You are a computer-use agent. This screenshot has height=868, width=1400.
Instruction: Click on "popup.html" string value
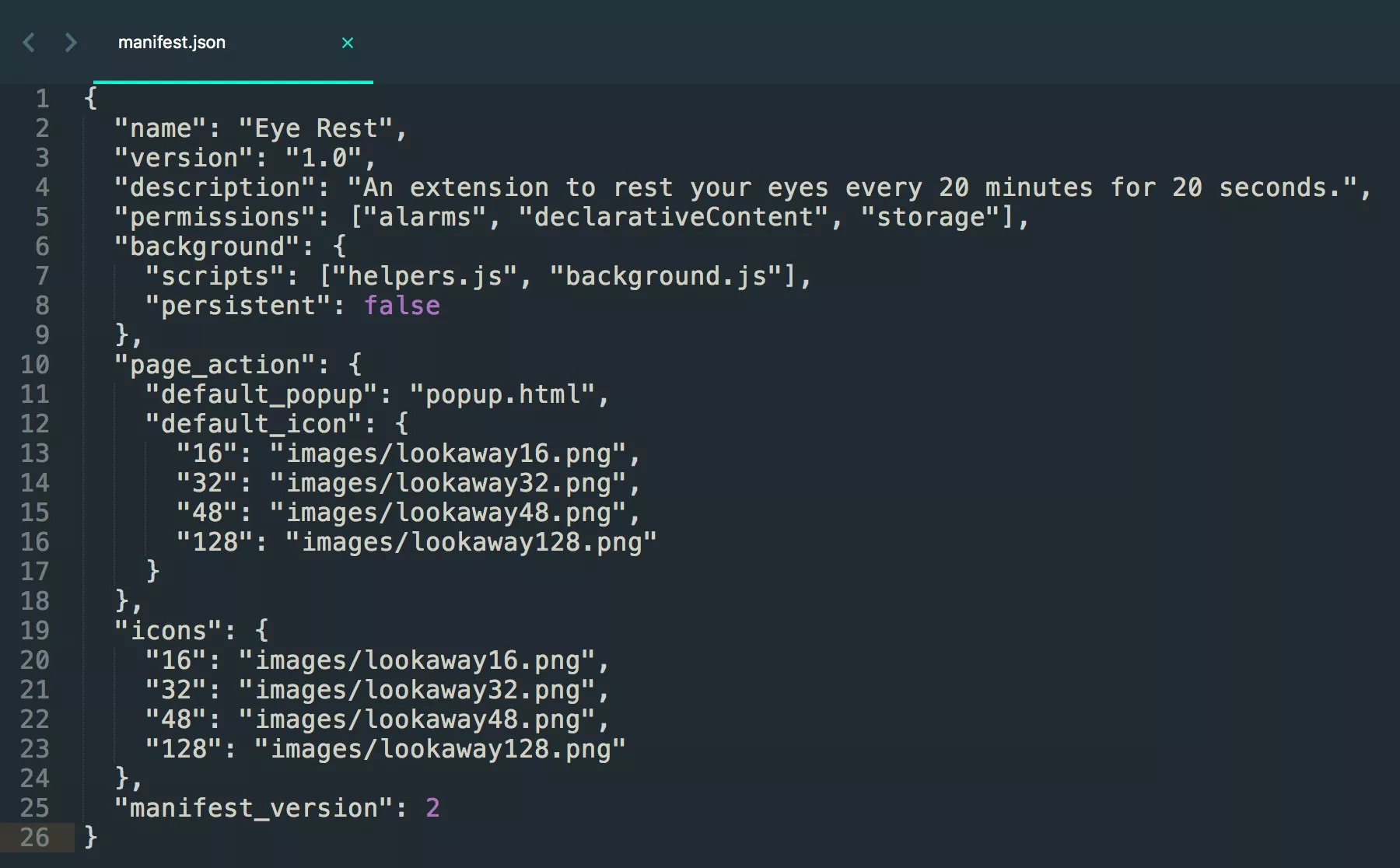[x=502, y=394]
